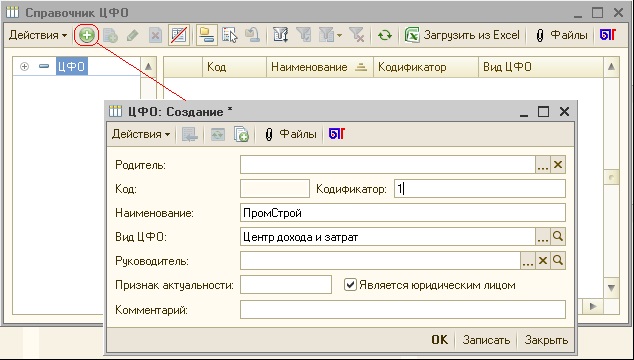
Task: Click the Вид ЦФО field value
Action: [388, 237]
